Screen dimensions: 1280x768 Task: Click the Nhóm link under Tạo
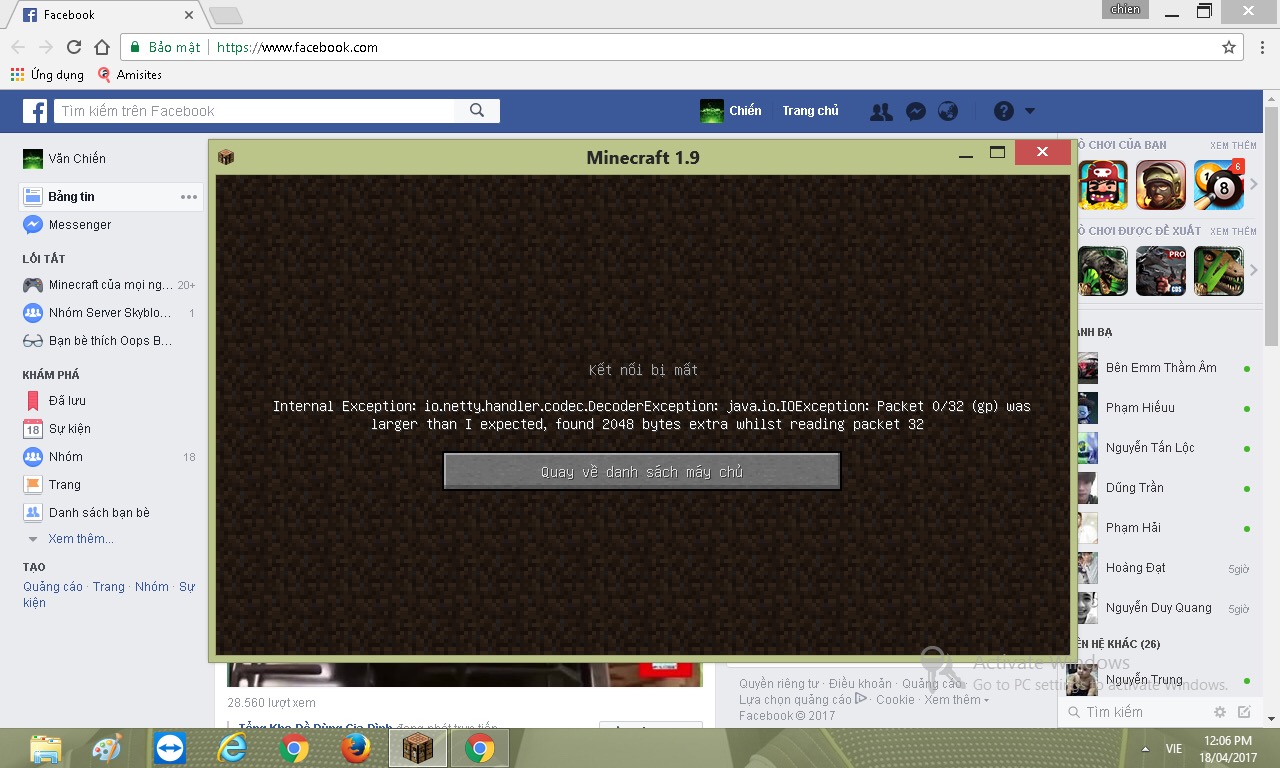[x=152, y=587]
